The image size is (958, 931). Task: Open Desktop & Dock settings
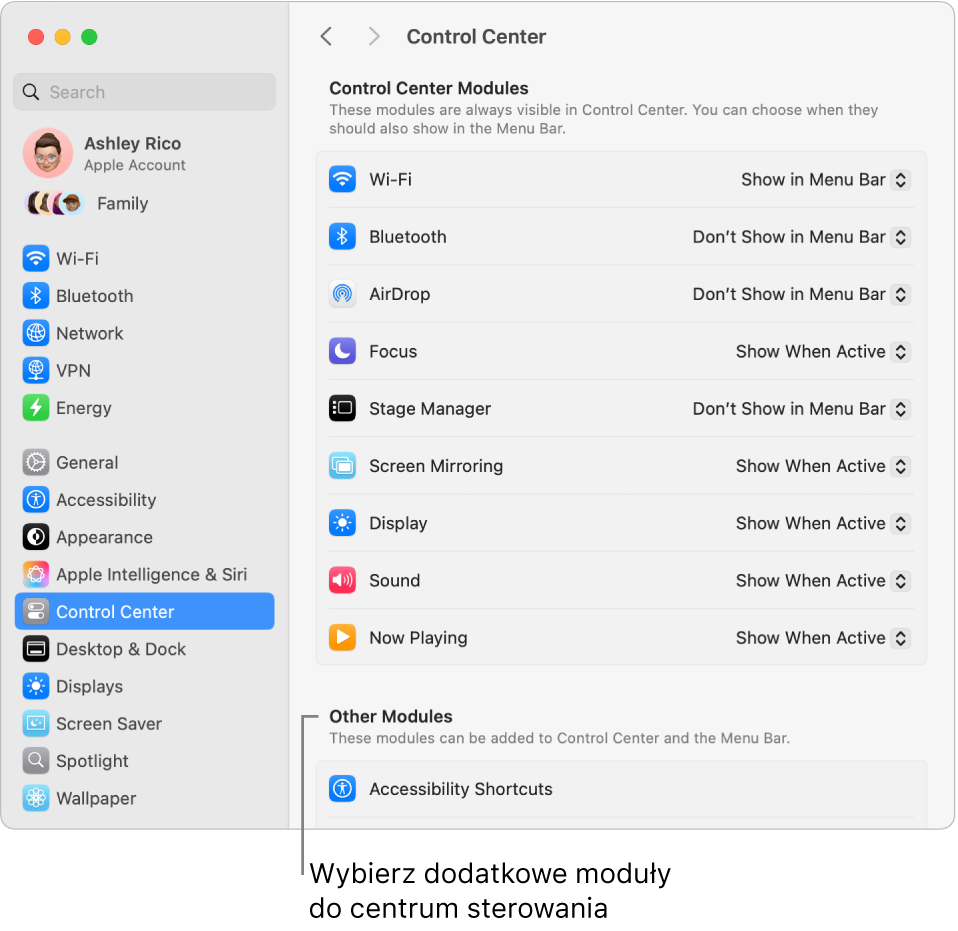[x=145, y=649]
